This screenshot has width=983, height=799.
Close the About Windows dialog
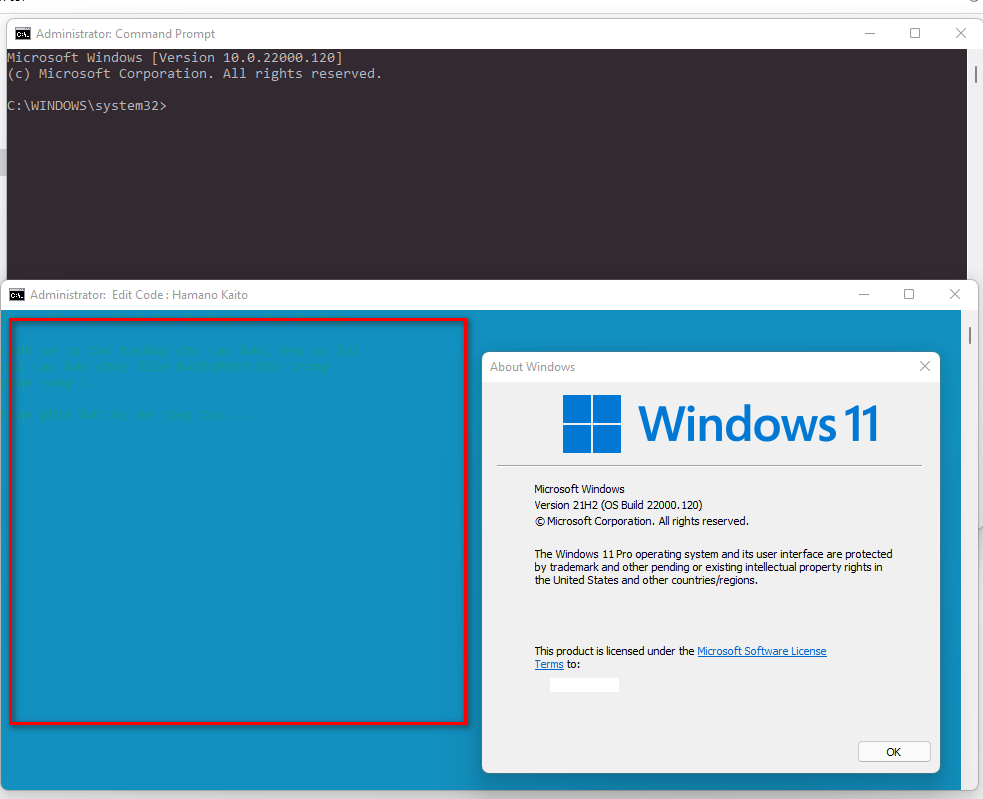925,366
